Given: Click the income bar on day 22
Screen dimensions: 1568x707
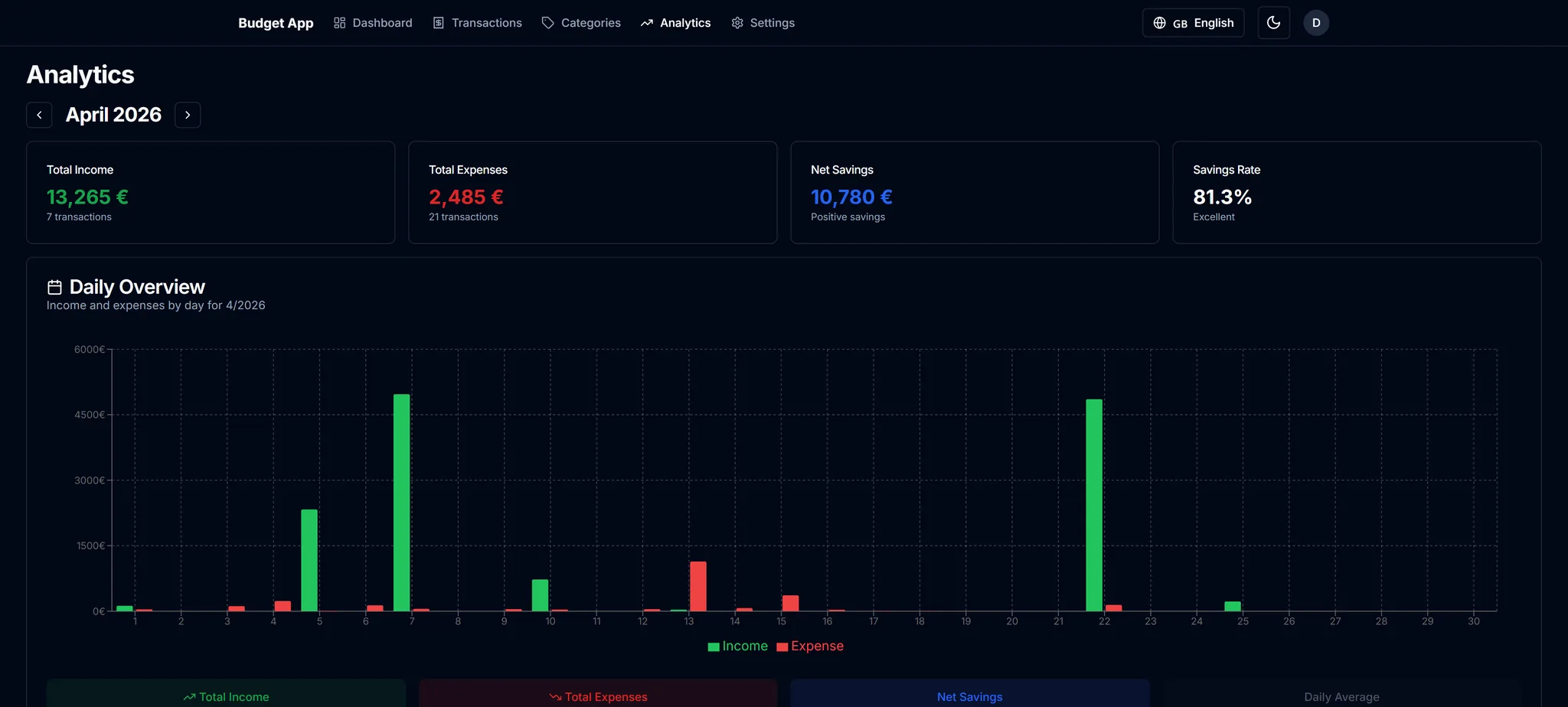Looking at the screenshot, I should (x=1094, y=505).
